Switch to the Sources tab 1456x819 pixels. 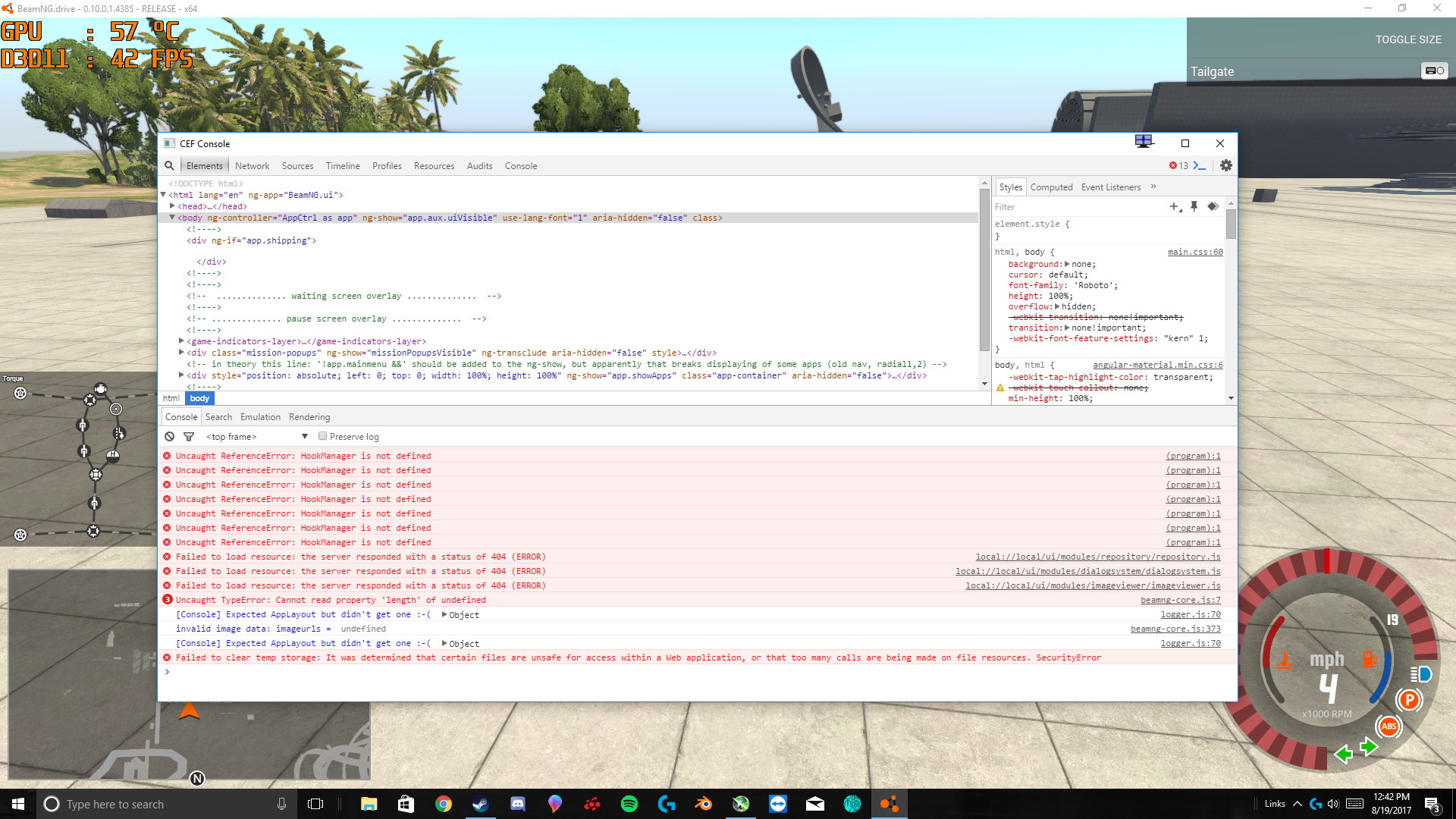pyautogui.click(x=297, y=166)
